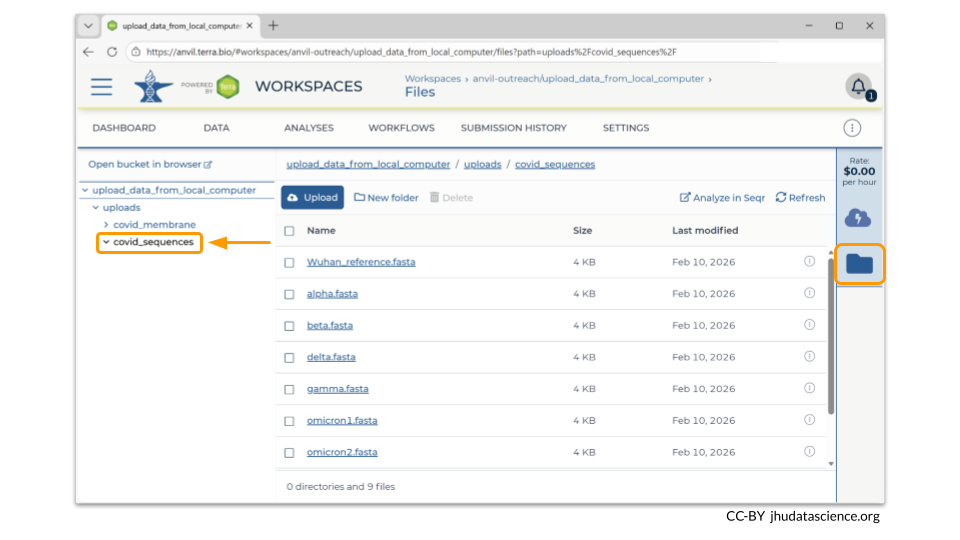This screenshot has height=540, width=960.
Task: Click covid_sequences in the path breadcrumb
Action: (x=555, y=164)
